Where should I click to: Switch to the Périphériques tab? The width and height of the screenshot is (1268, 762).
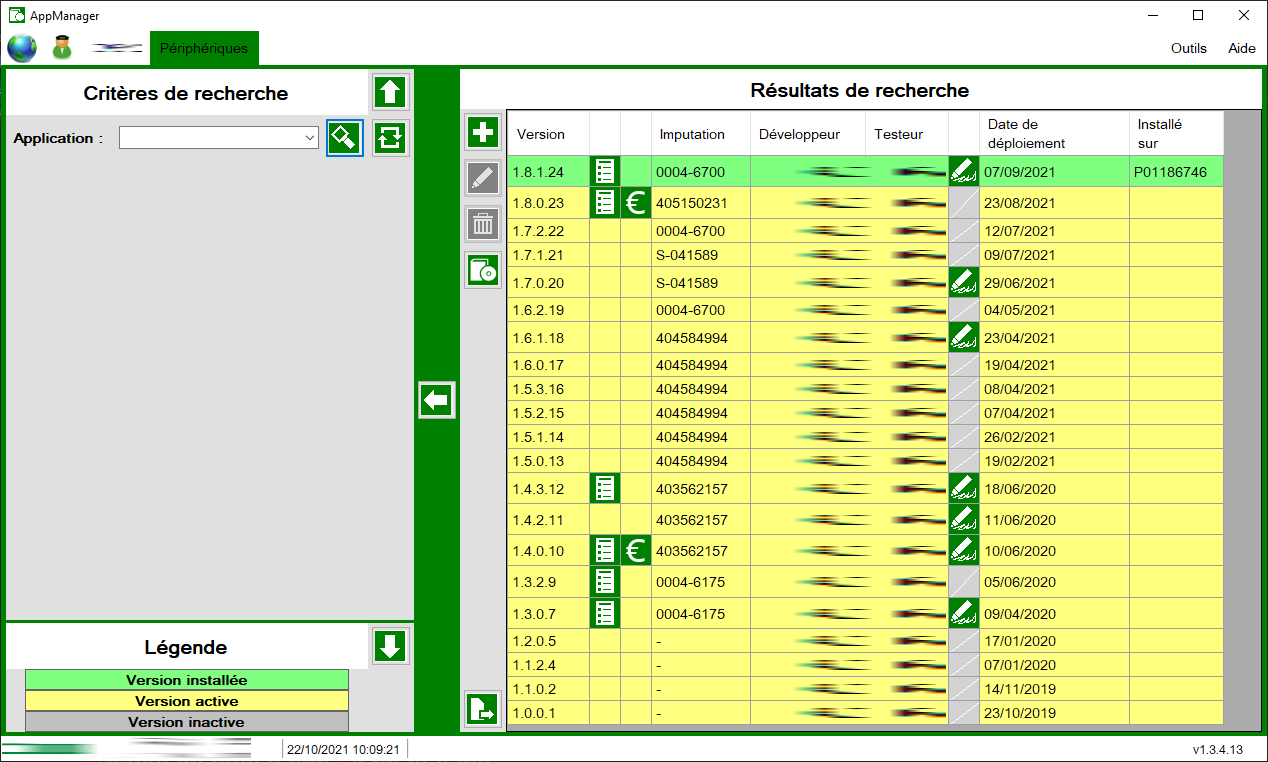pyautogui.click(x=204, y=48)
